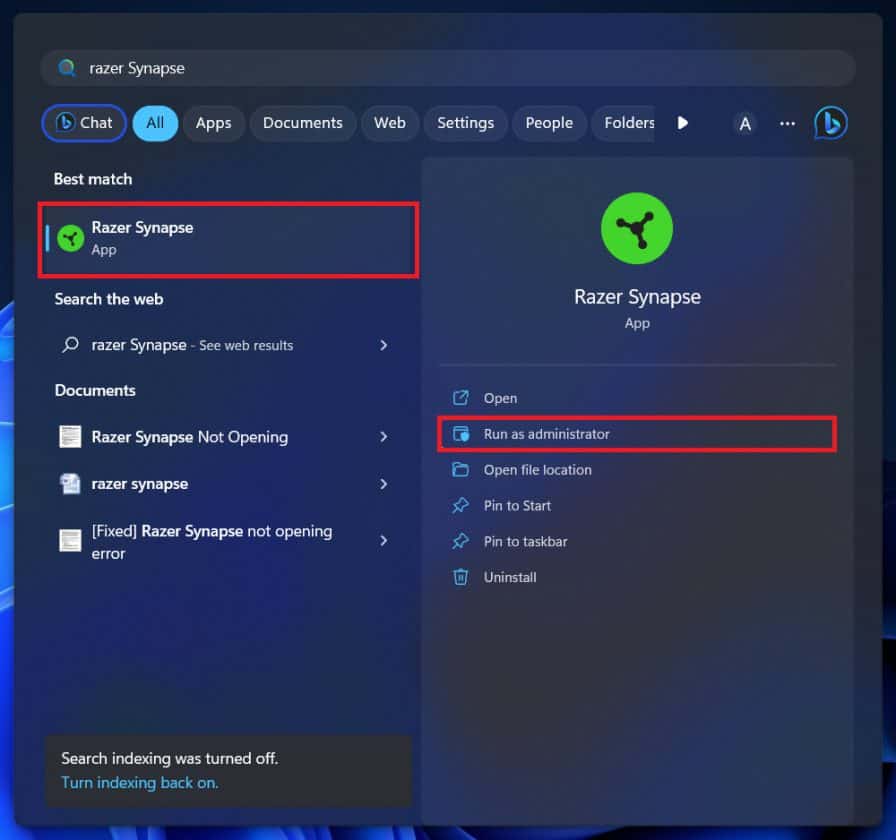Screen dimensions: 896x840
Task: Click the Uninstall trash icon
Action: pyautogui.click(x=462, y=577)
